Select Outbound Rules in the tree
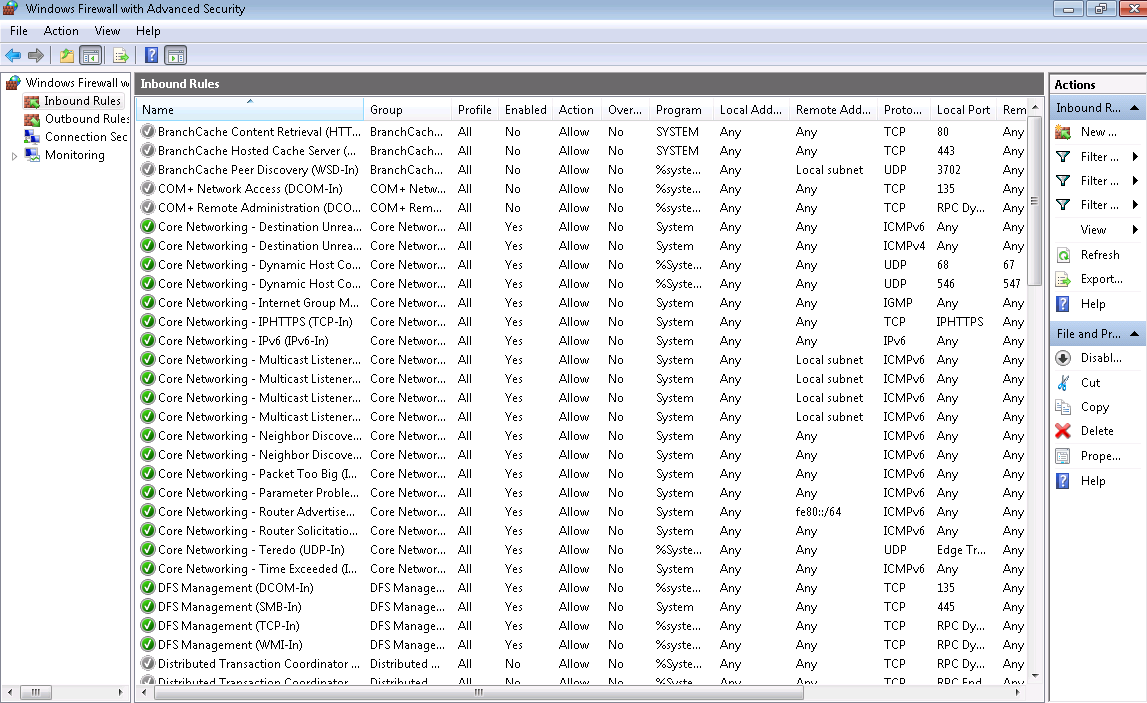The height and width of the screenshot is (703, 1147). (x=87, y=119)
